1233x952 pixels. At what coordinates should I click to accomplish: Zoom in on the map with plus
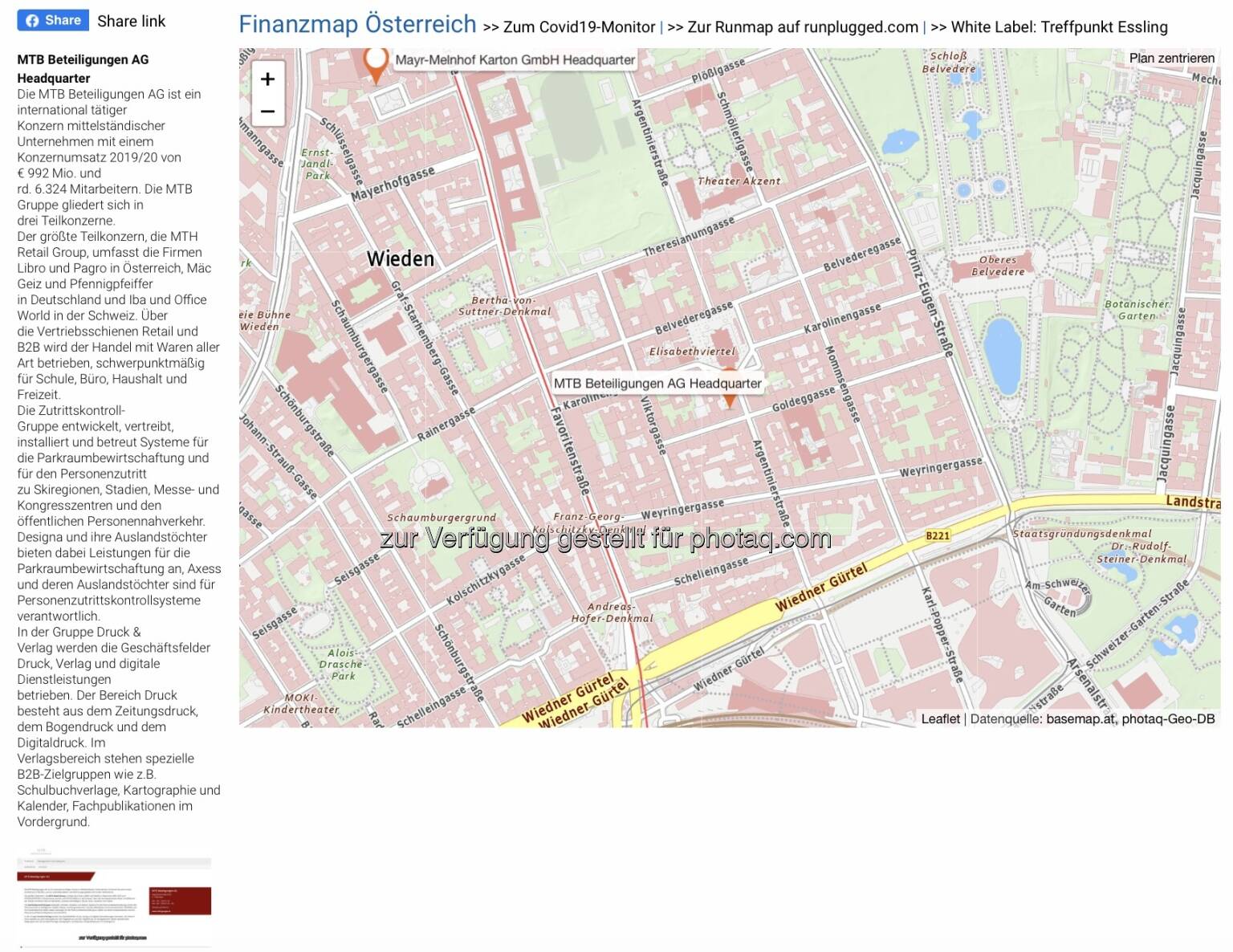point(268,79)
